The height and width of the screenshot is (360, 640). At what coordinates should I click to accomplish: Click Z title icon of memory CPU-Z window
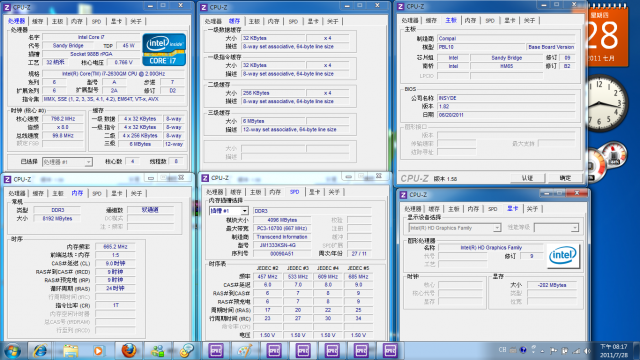pyautogui.click(x=7, y=179)
